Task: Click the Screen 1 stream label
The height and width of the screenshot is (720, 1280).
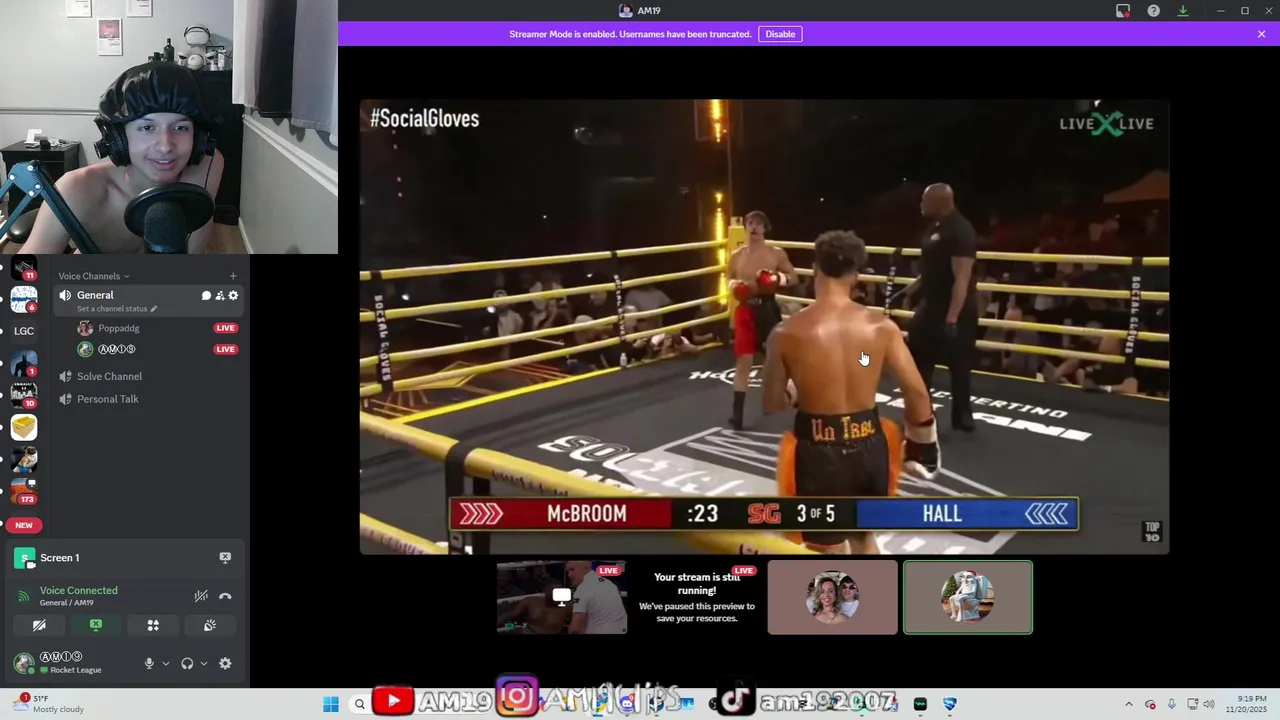Action: [60, 558]
